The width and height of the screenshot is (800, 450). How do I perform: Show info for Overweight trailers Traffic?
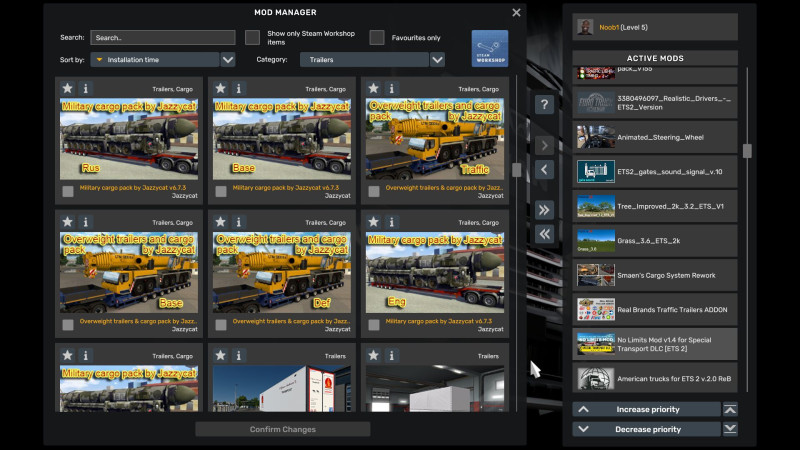[x=392, y=88]
